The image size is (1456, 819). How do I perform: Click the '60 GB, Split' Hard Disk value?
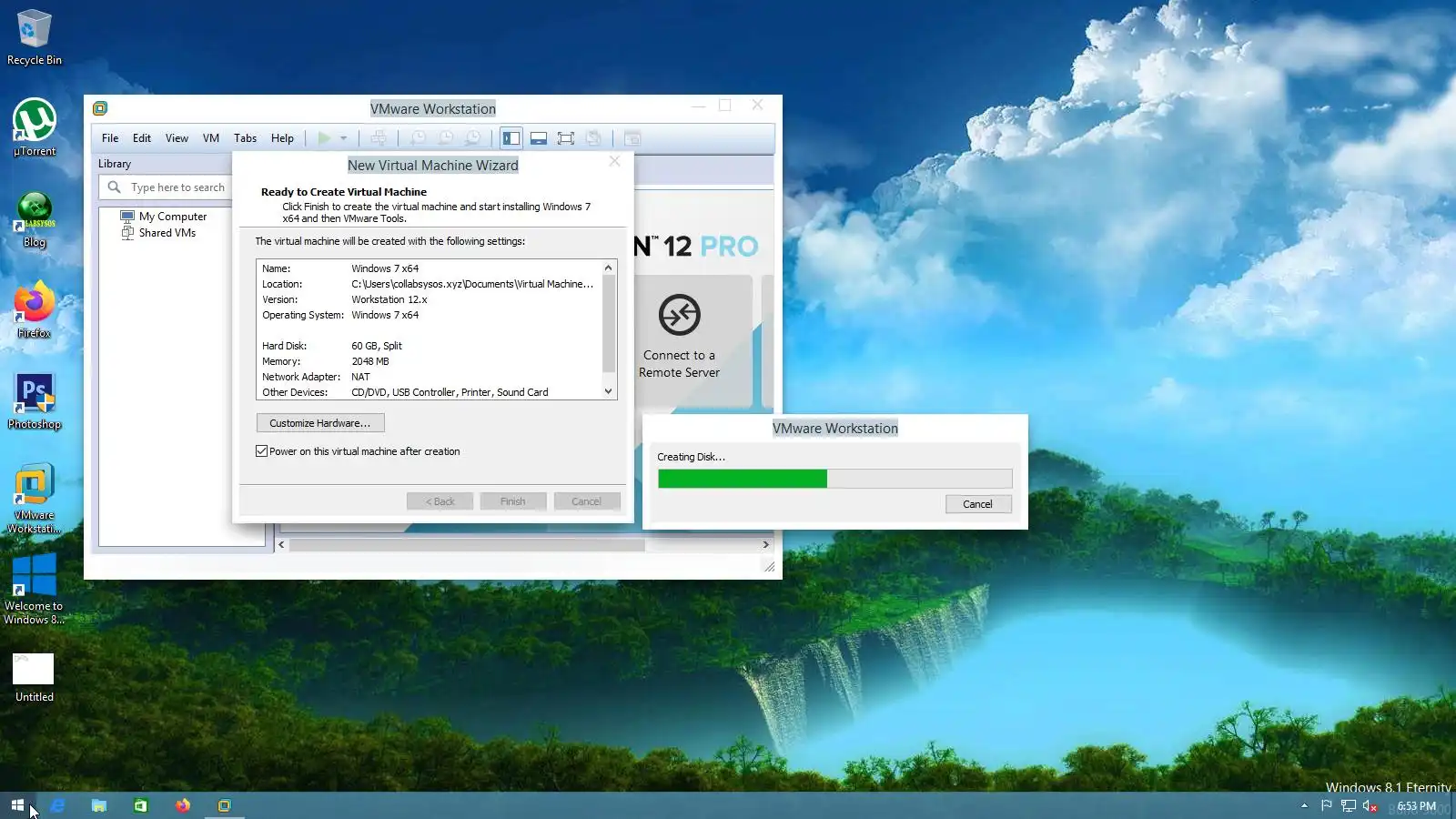tap(377, 346)
